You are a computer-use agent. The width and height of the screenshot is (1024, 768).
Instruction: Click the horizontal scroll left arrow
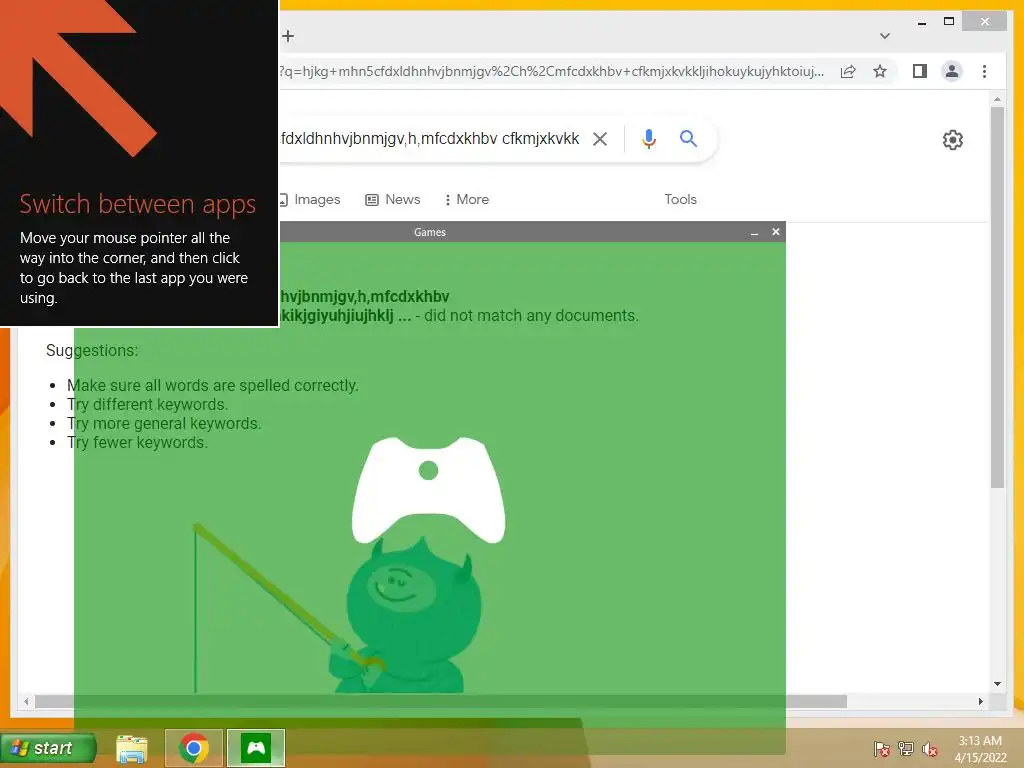26,701
